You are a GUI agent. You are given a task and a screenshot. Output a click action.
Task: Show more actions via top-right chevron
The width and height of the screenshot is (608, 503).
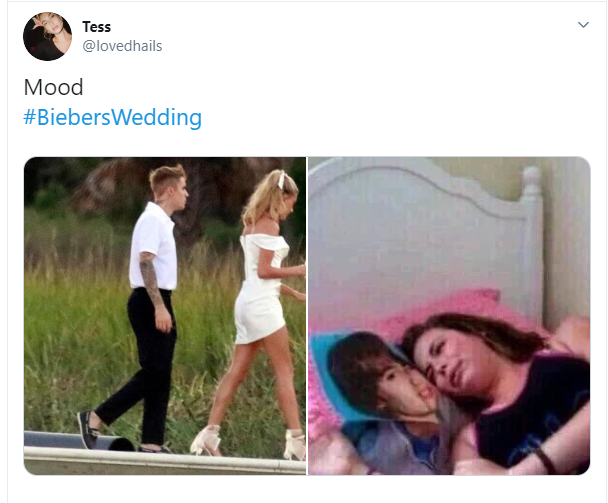coord(583,25)
